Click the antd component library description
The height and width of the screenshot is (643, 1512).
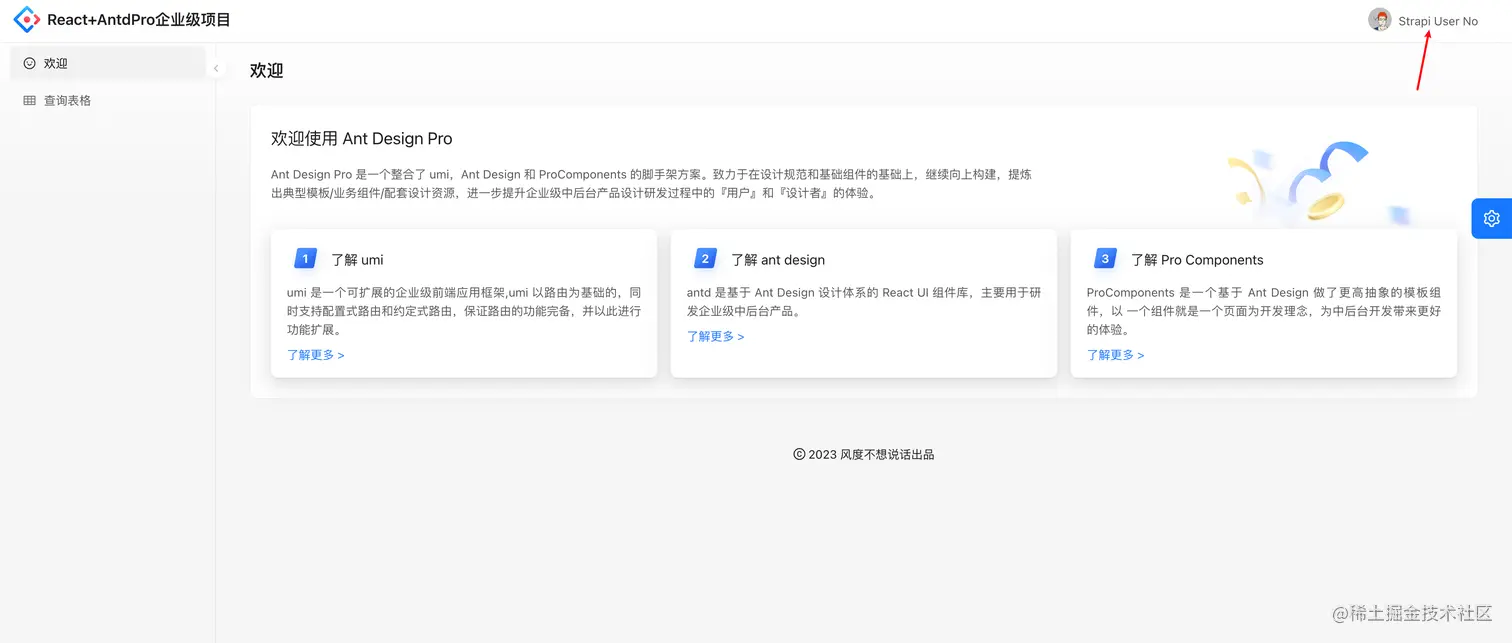[864, 302]
